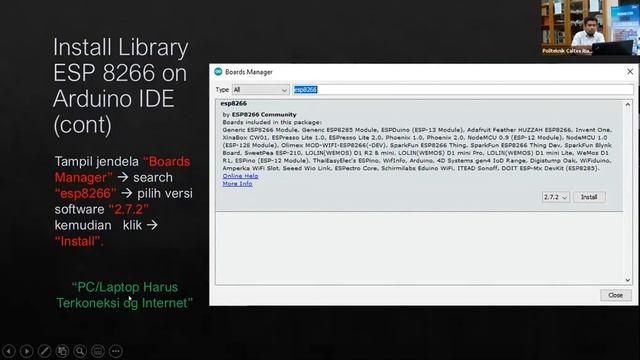Click the Arduino logo in the title bar
Screen dimensions: 640x360
(218, 71)
